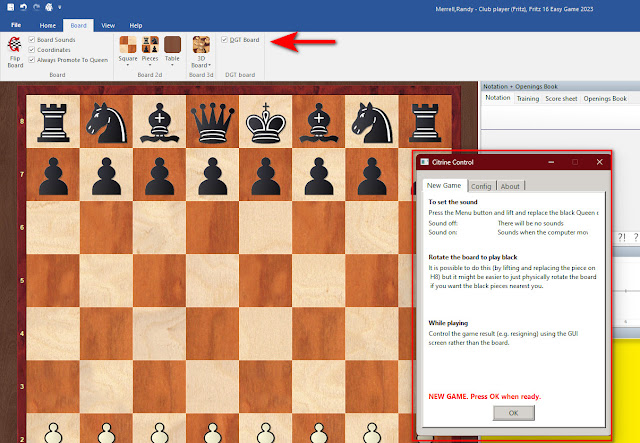Click the 'NEW GAME. Press OK when ready.' text
This screenshot has height=443, width=640.
point(484,396)
